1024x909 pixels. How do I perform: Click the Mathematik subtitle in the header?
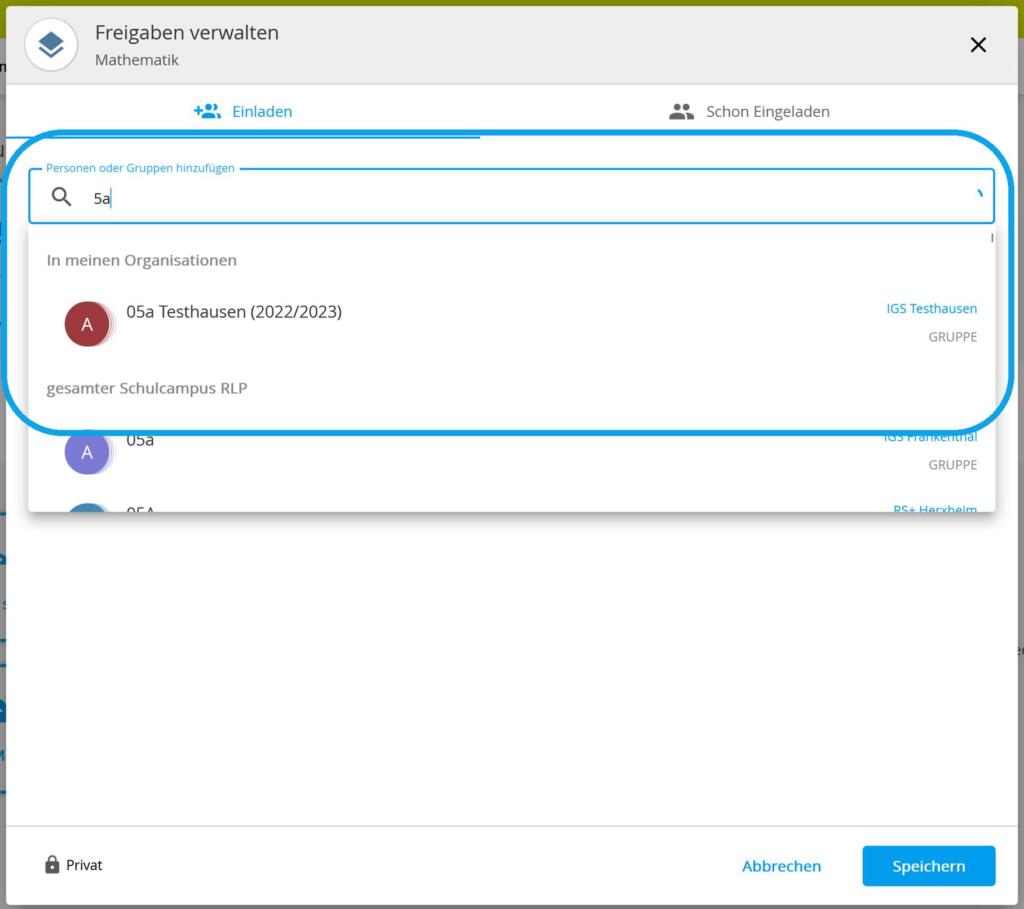(136, 60)
